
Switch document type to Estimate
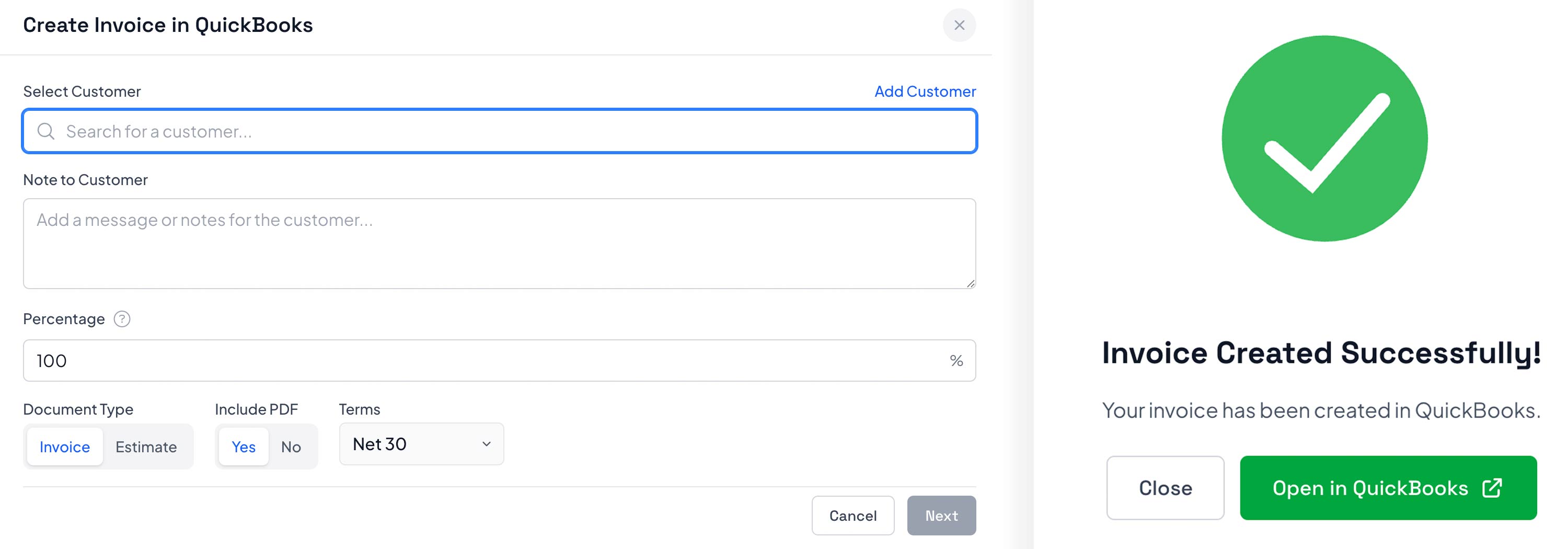[146, 446]
